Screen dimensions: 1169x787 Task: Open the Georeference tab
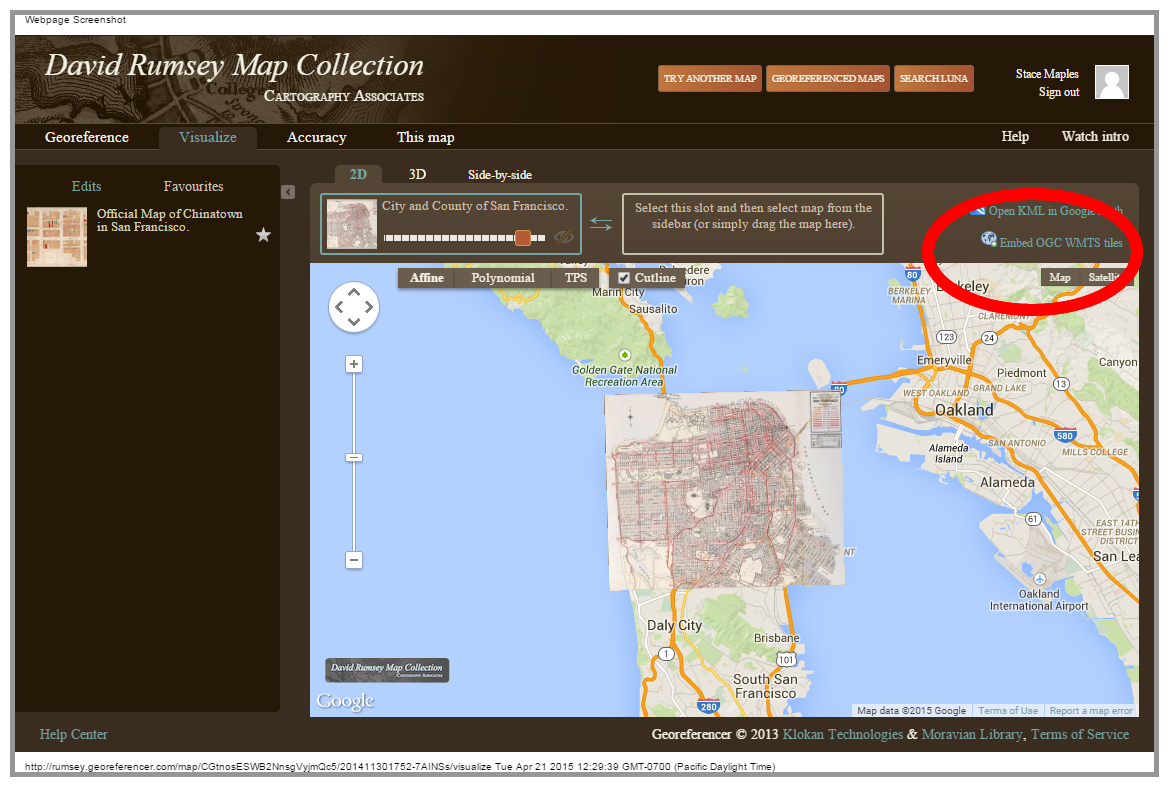(x=86, y=137)
